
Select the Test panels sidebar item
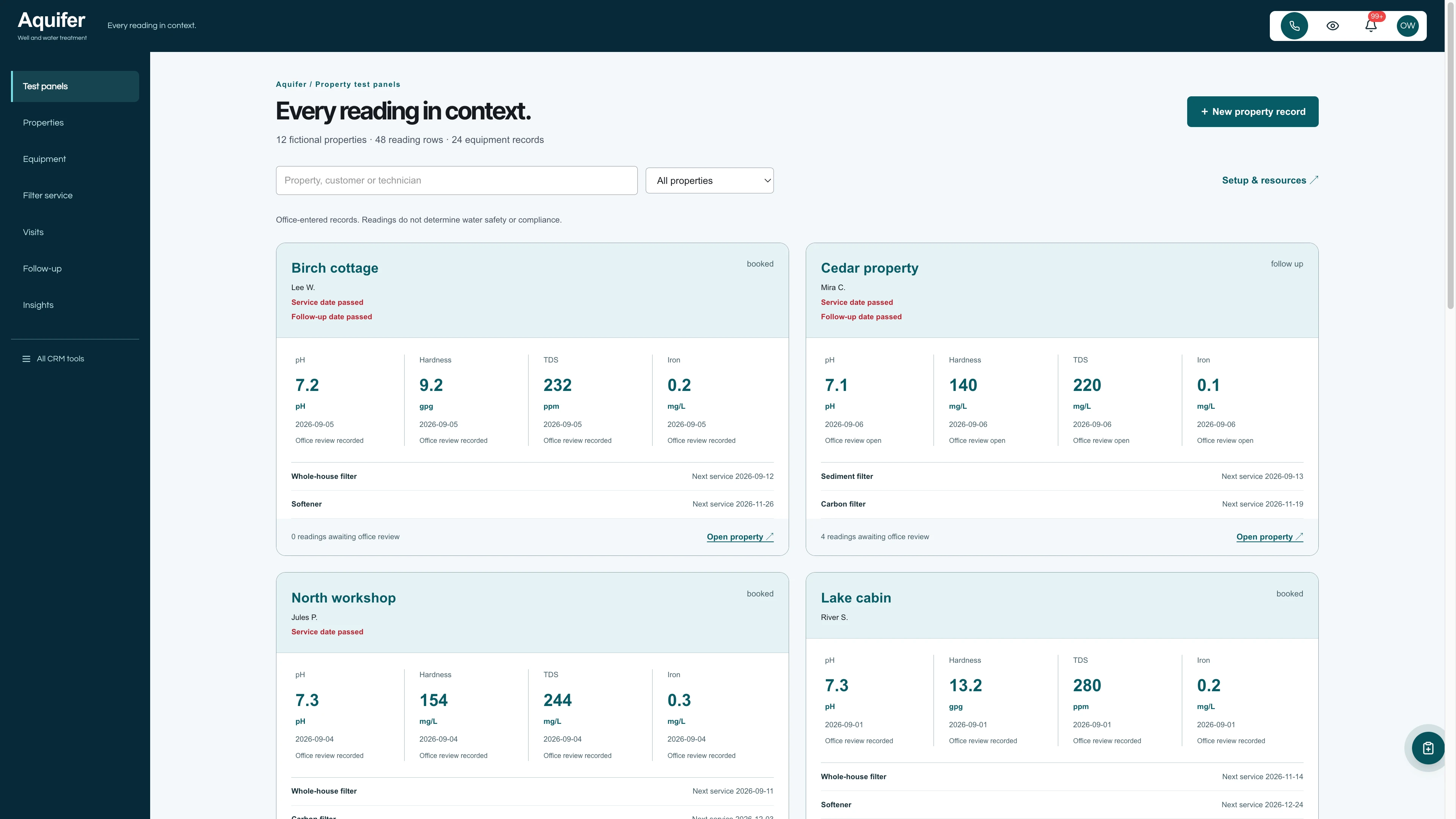pos(75,86)
